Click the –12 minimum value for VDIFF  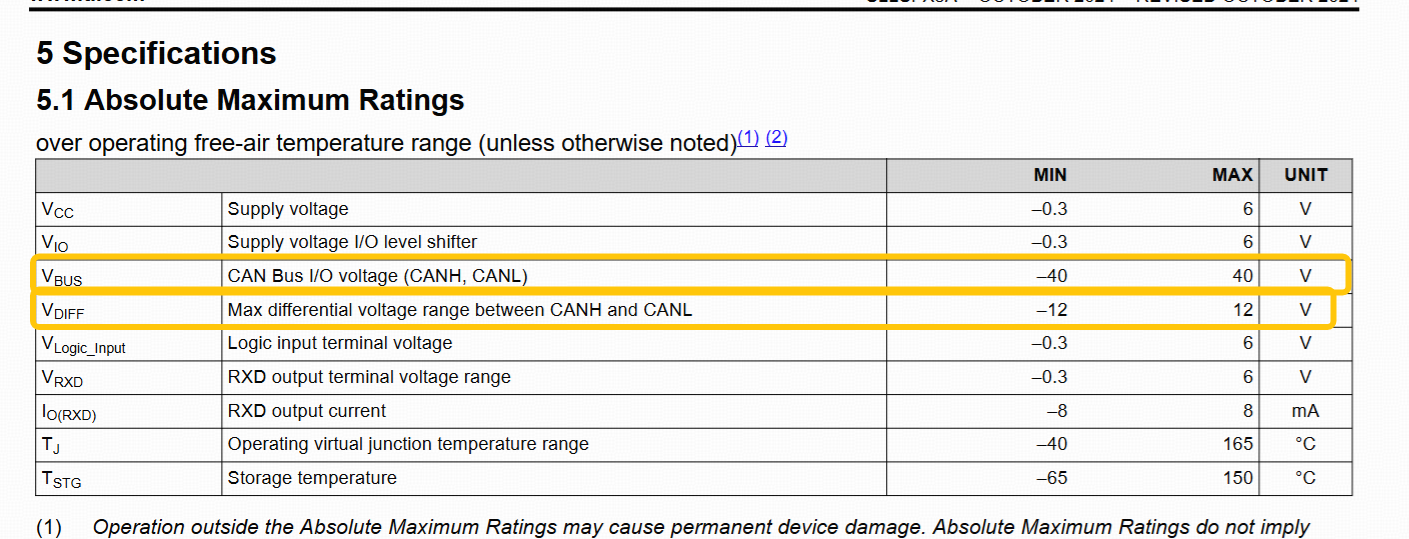[1052, 310]
